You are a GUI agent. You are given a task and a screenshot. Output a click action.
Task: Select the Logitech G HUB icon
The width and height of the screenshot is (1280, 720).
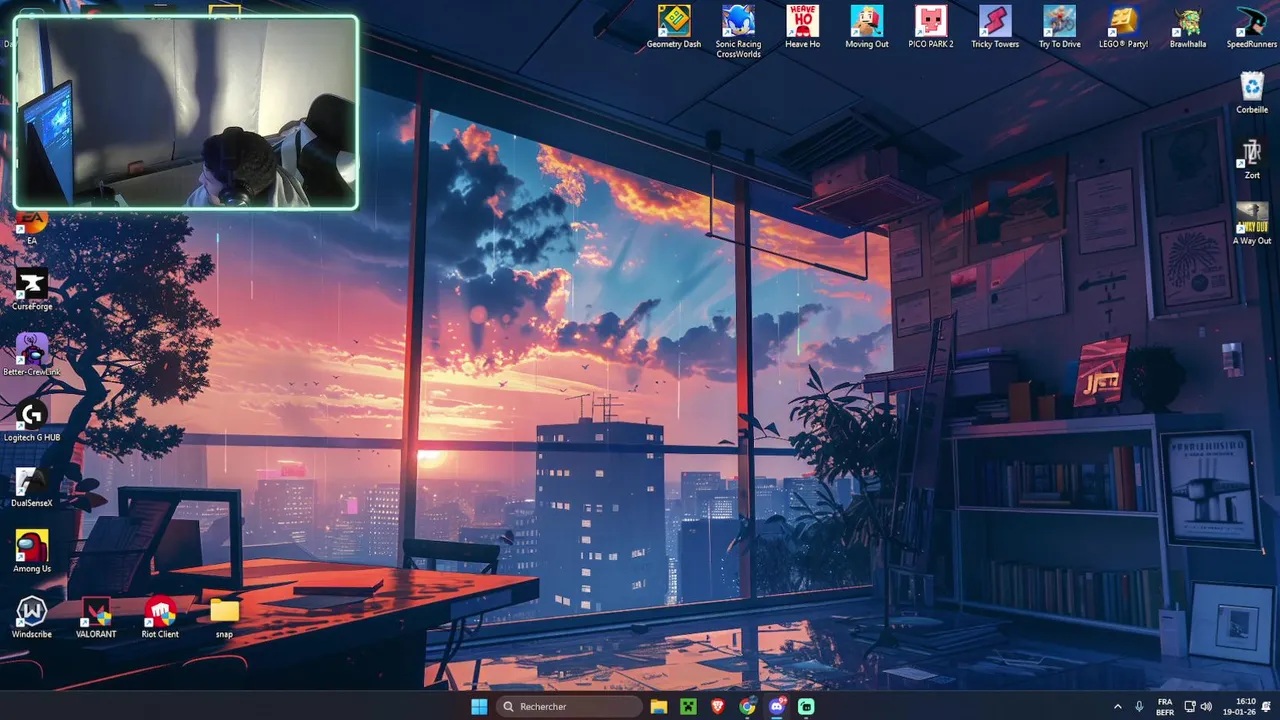click(x=31, y=421)
